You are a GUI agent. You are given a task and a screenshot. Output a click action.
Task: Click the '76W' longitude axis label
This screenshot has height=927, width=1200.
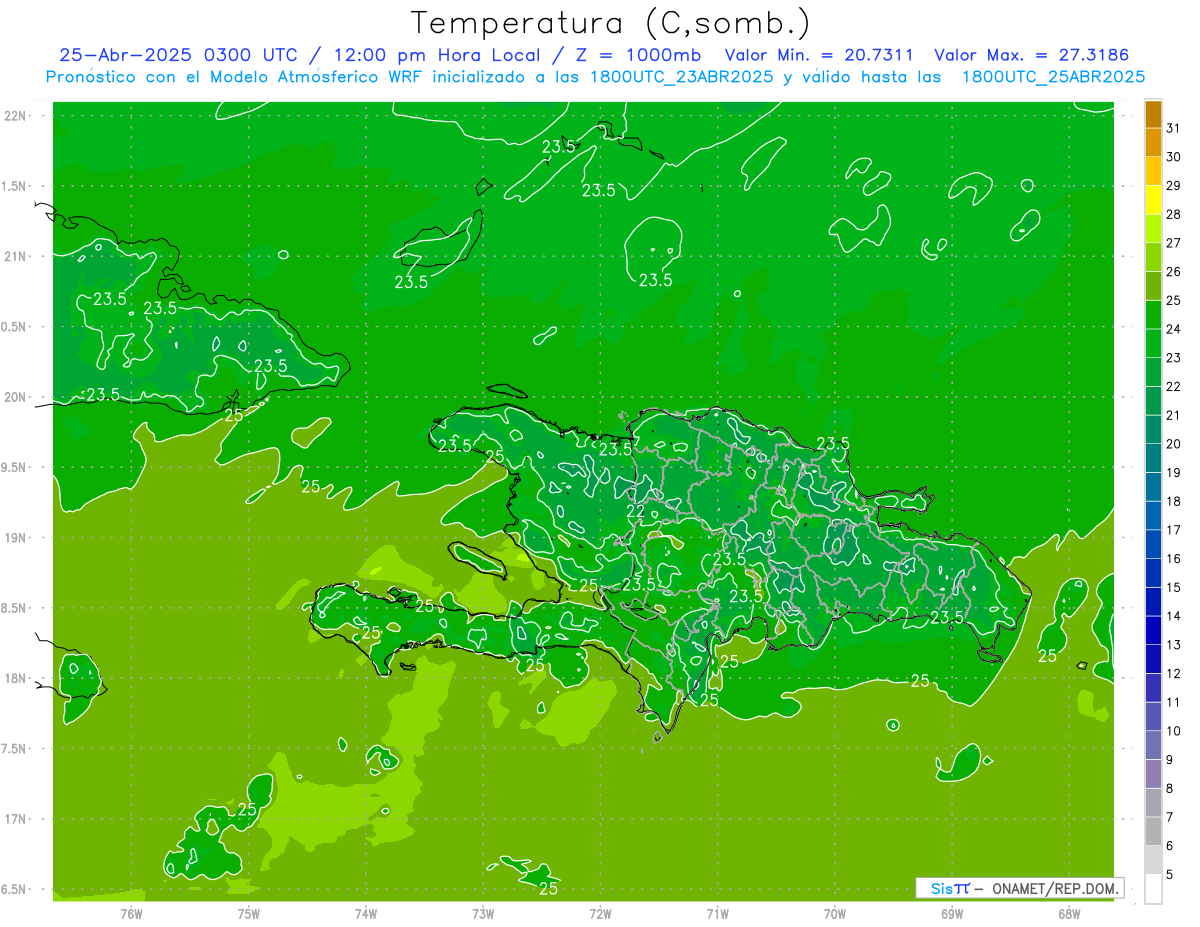pyautogui.click(x=131, y=913)
